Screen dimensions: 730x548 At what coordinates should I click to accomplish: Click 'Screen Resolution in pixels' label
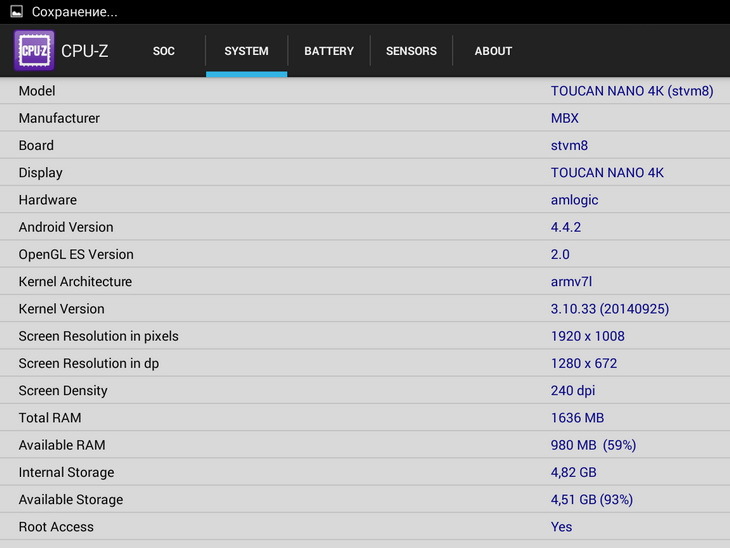pyautogui.click(x=99, y=336)
